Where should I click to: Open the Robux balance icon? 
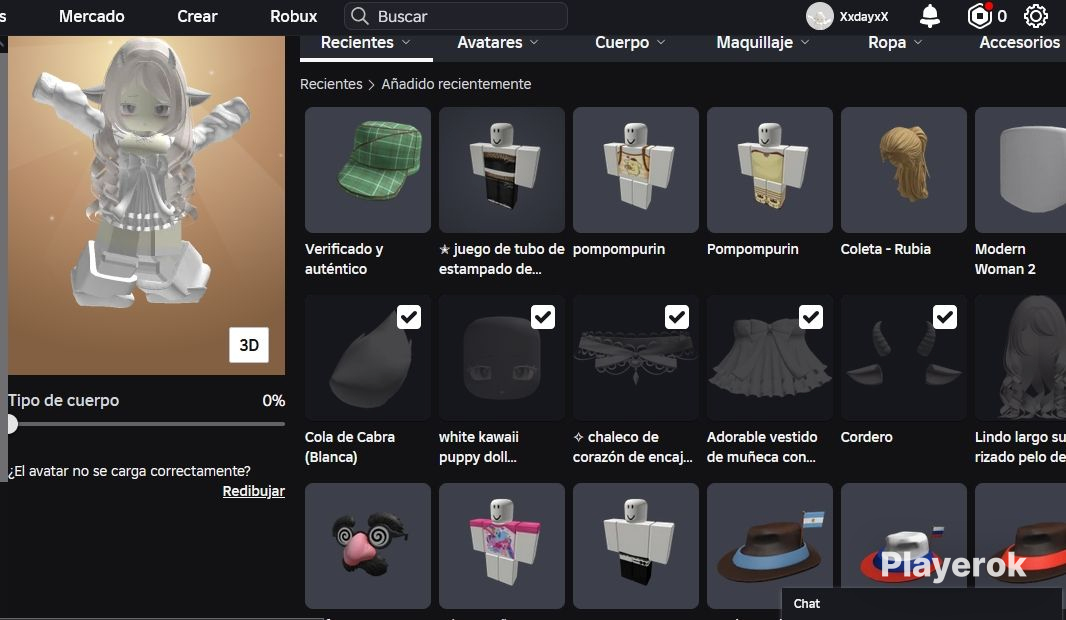(x=979, y=16)
